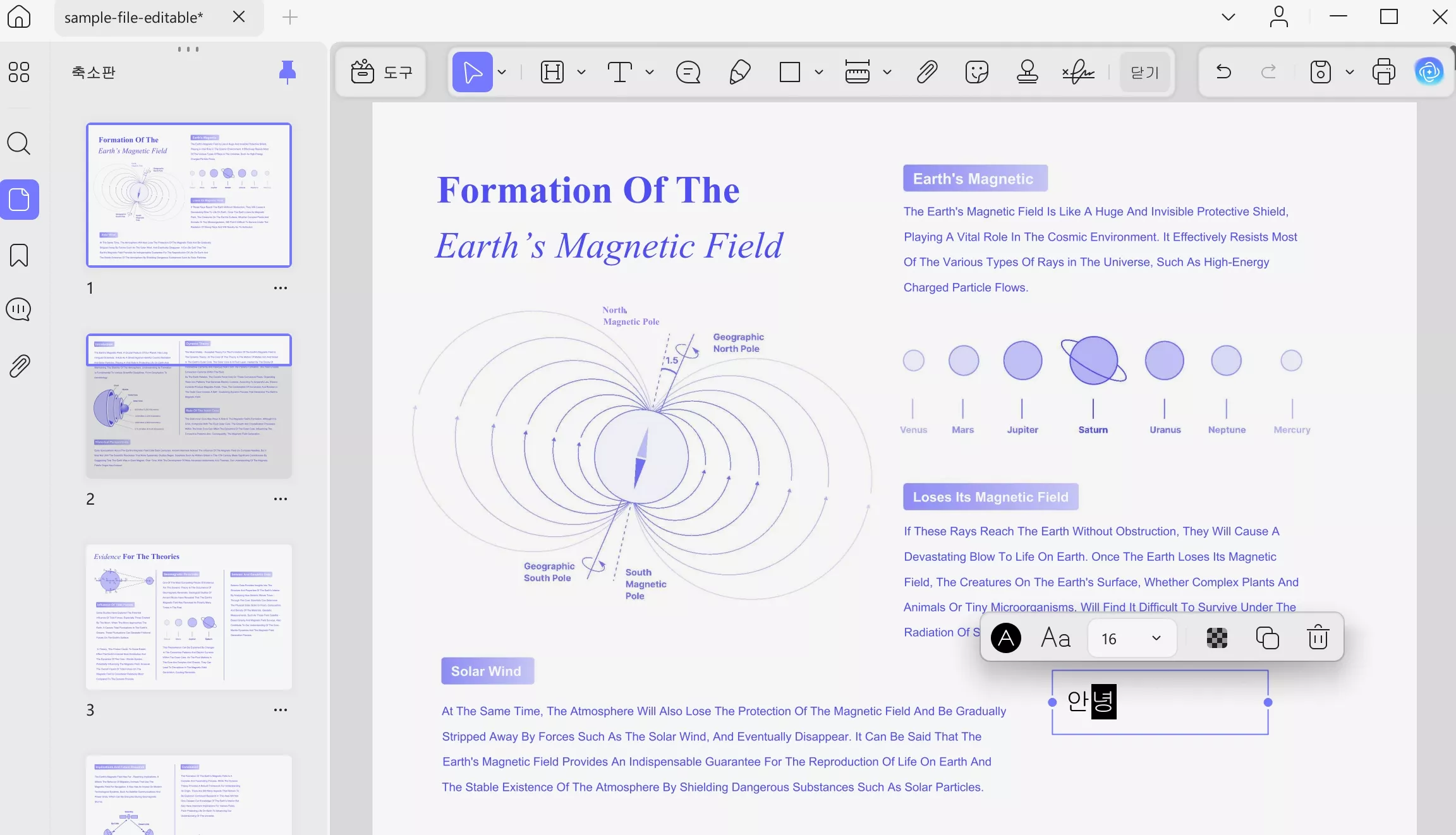Viewport: 1456px width, 835px height.
Task: Select the measurement ruler tool
Action: pos(858,72)
